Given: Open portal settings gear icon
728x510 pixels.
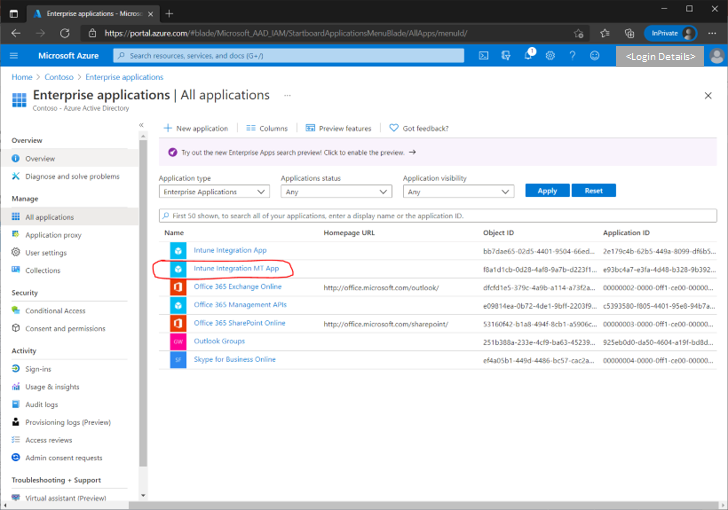Looking at the screenshot, I should click(x=550, y=55).
